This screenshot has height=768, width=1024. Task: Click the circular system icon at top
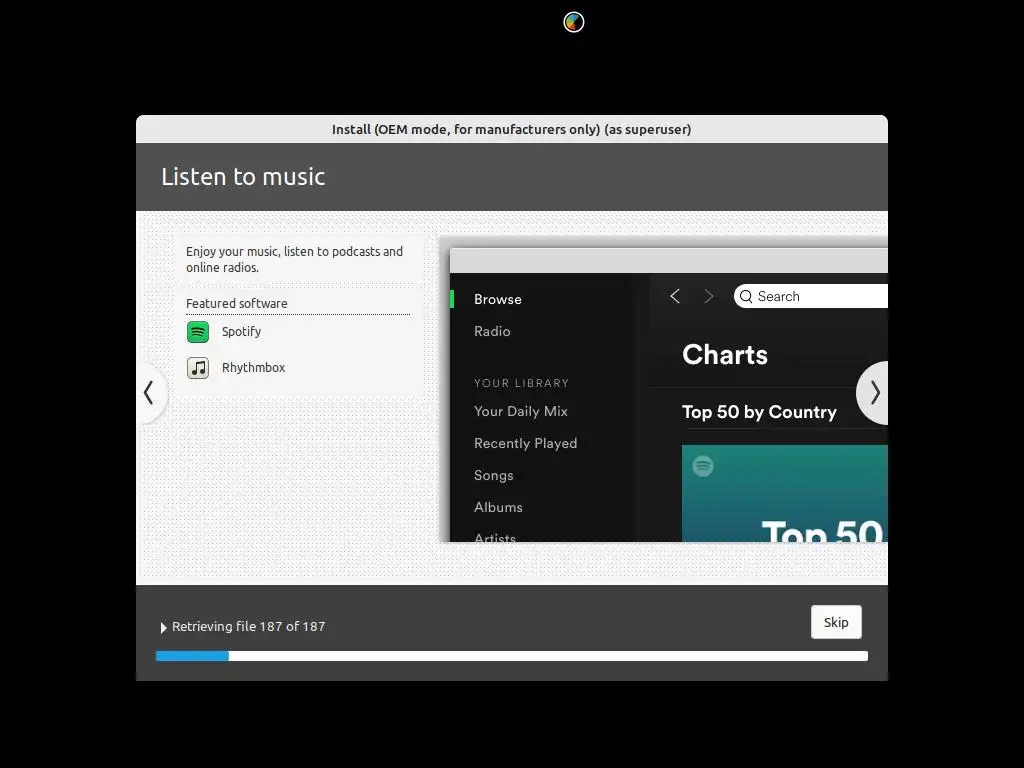573,22
